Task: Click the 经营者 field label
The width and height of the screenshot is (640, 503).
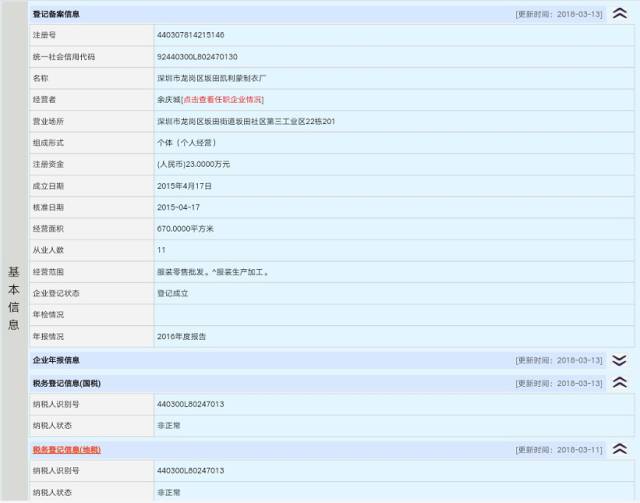Action: point(44,100)
